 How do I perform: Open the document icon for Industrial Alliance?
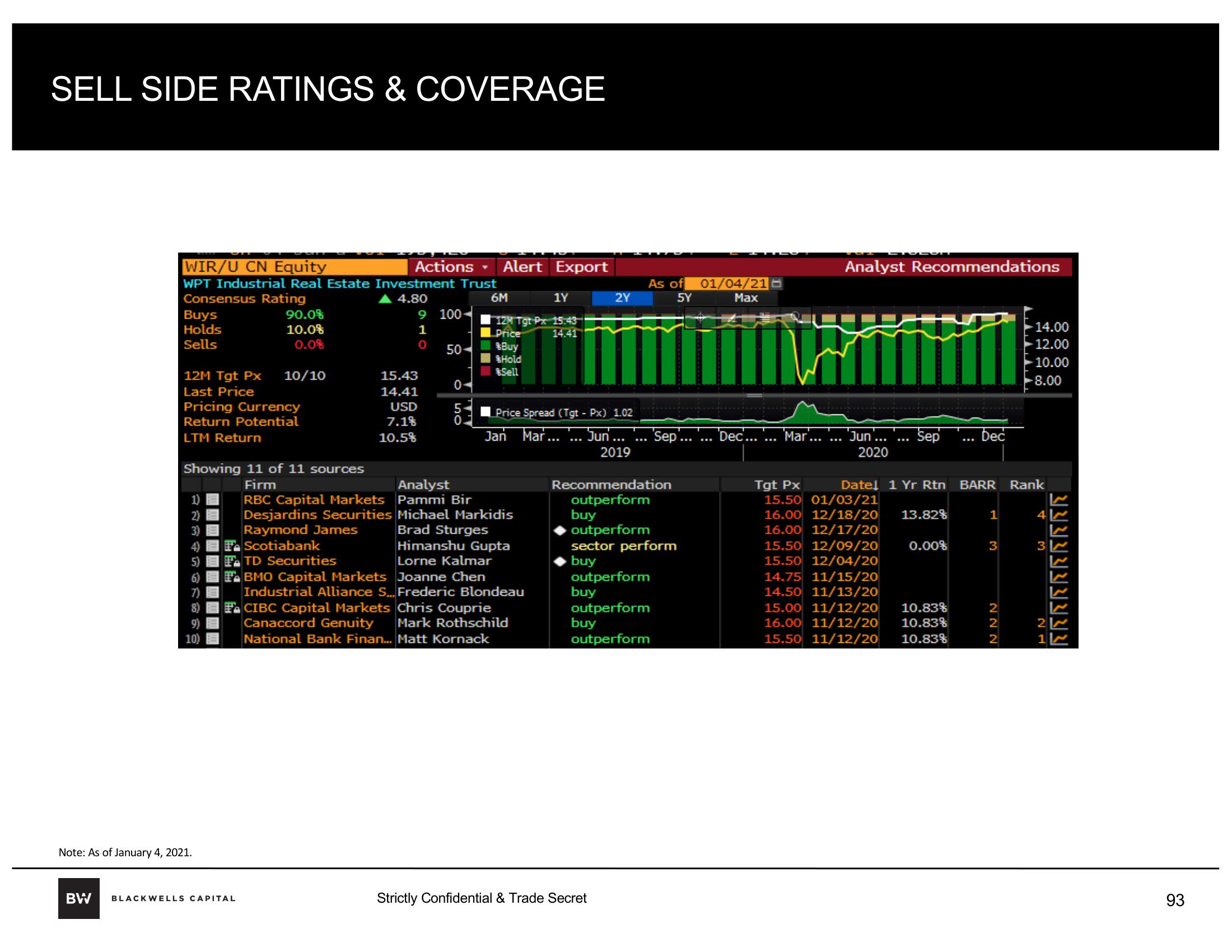coord(212,592)
